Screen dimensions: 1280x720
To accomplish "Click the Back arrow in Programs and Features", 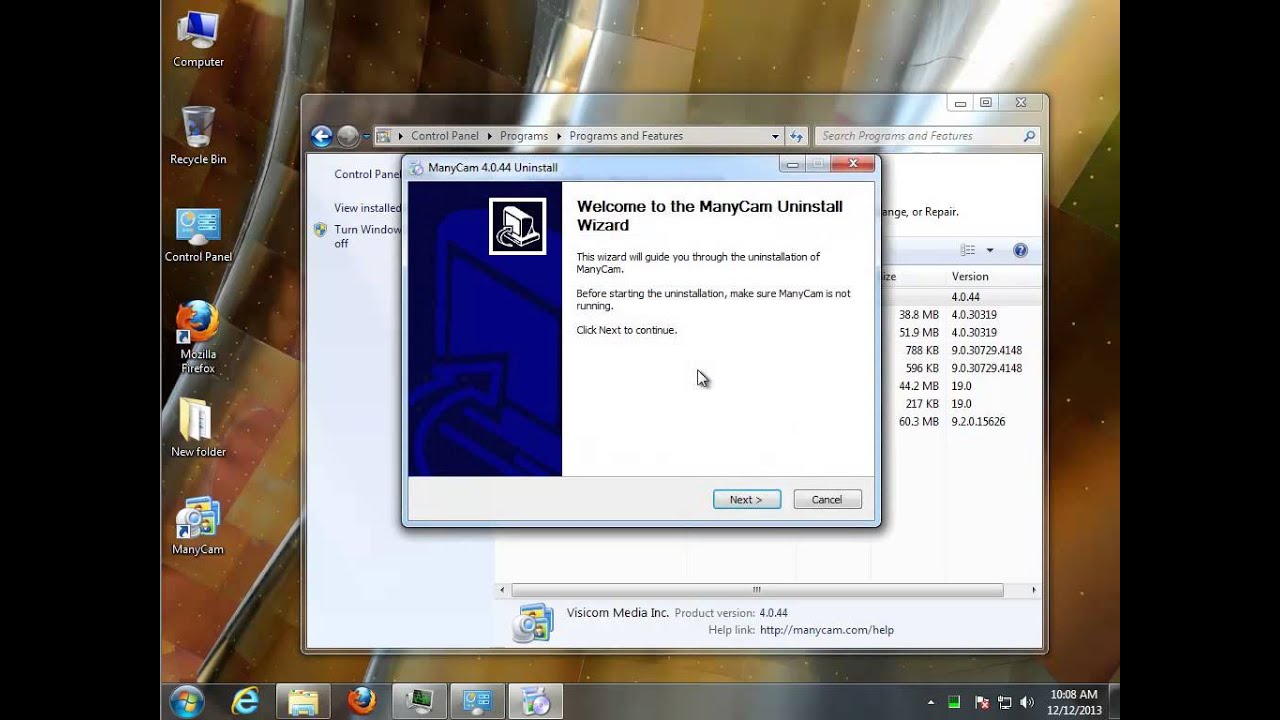I will [x=321, y=136].
